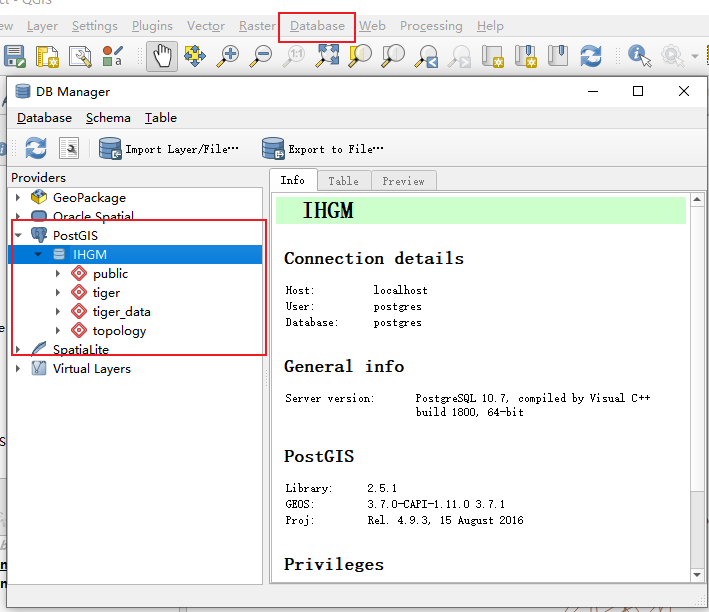709x612 pixels.
Task: Click Zoom Last icon
Action: click(426, 56)
